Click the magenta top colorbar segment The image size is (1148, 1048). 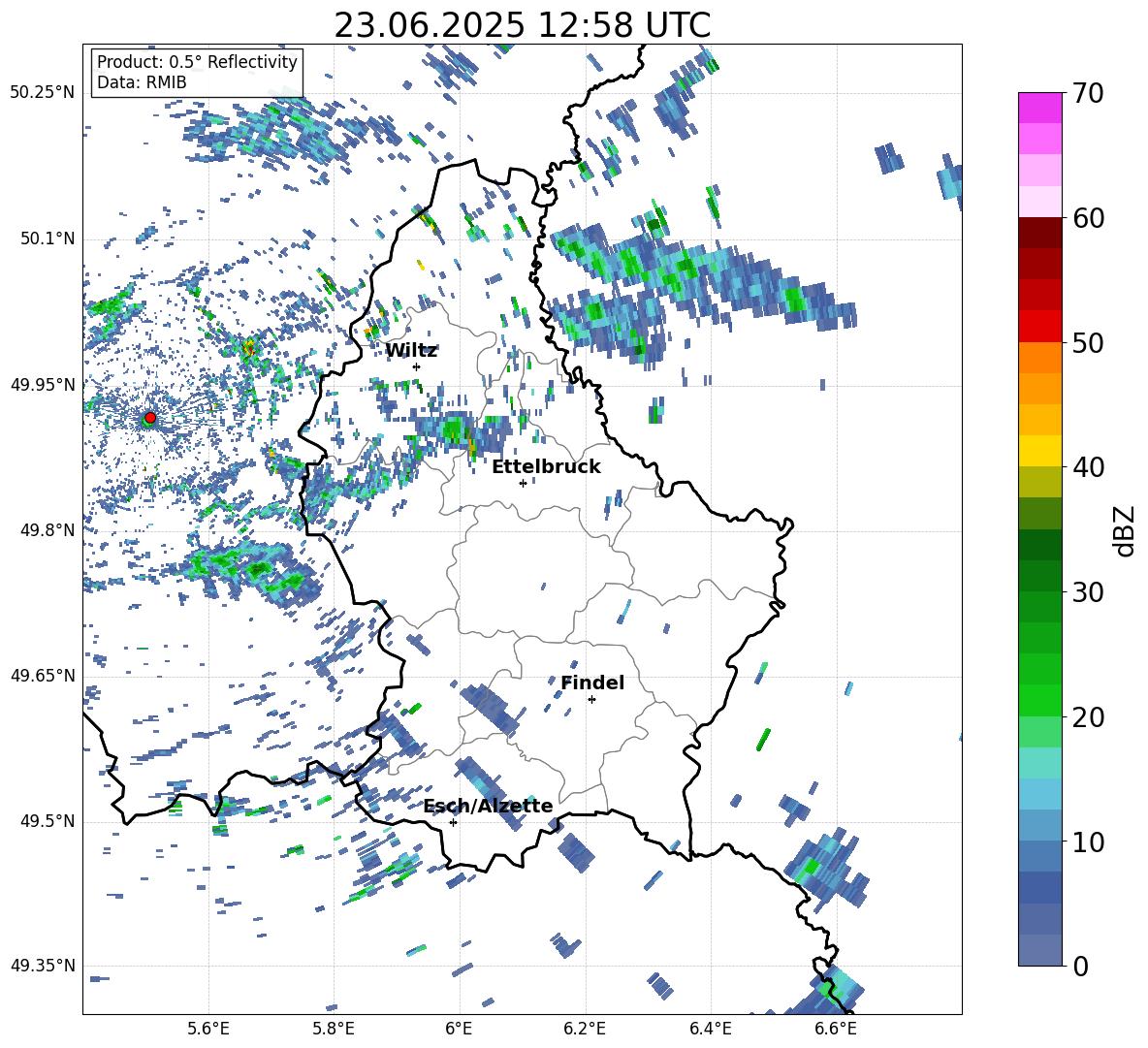[1039, 109]
